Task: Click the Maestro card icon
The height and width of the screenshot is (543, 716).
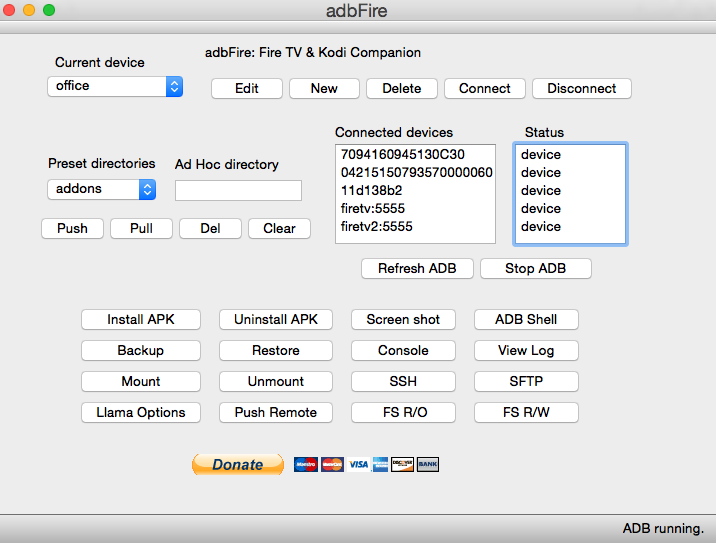Action: pyautogui.click(x=305, y=464)
